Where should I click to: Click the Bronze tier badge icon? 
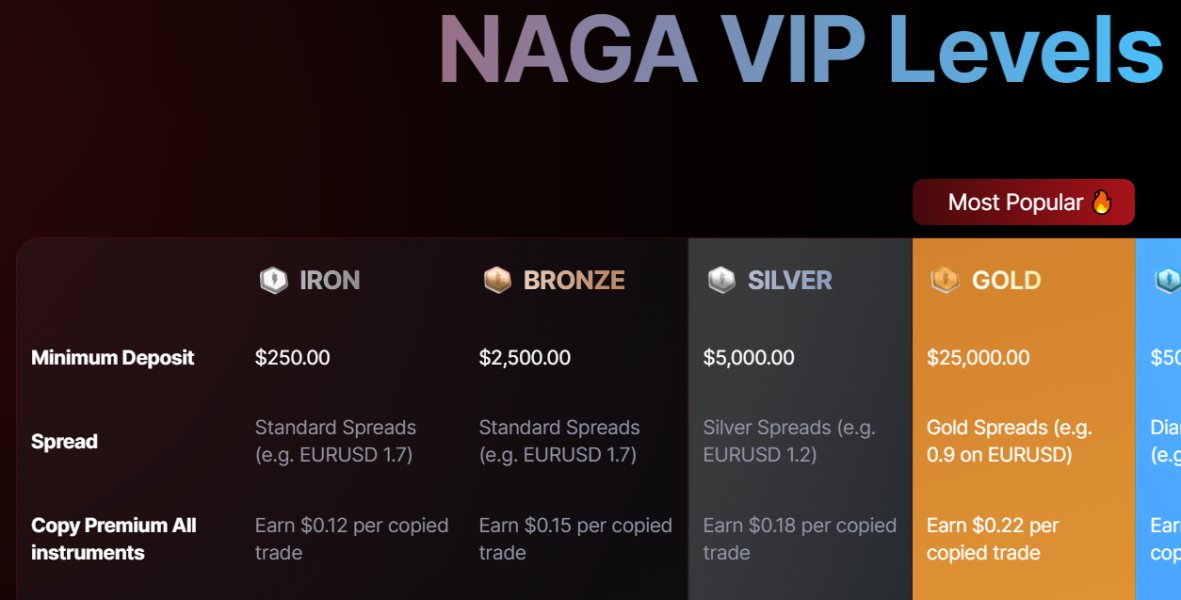pos(497,280)
